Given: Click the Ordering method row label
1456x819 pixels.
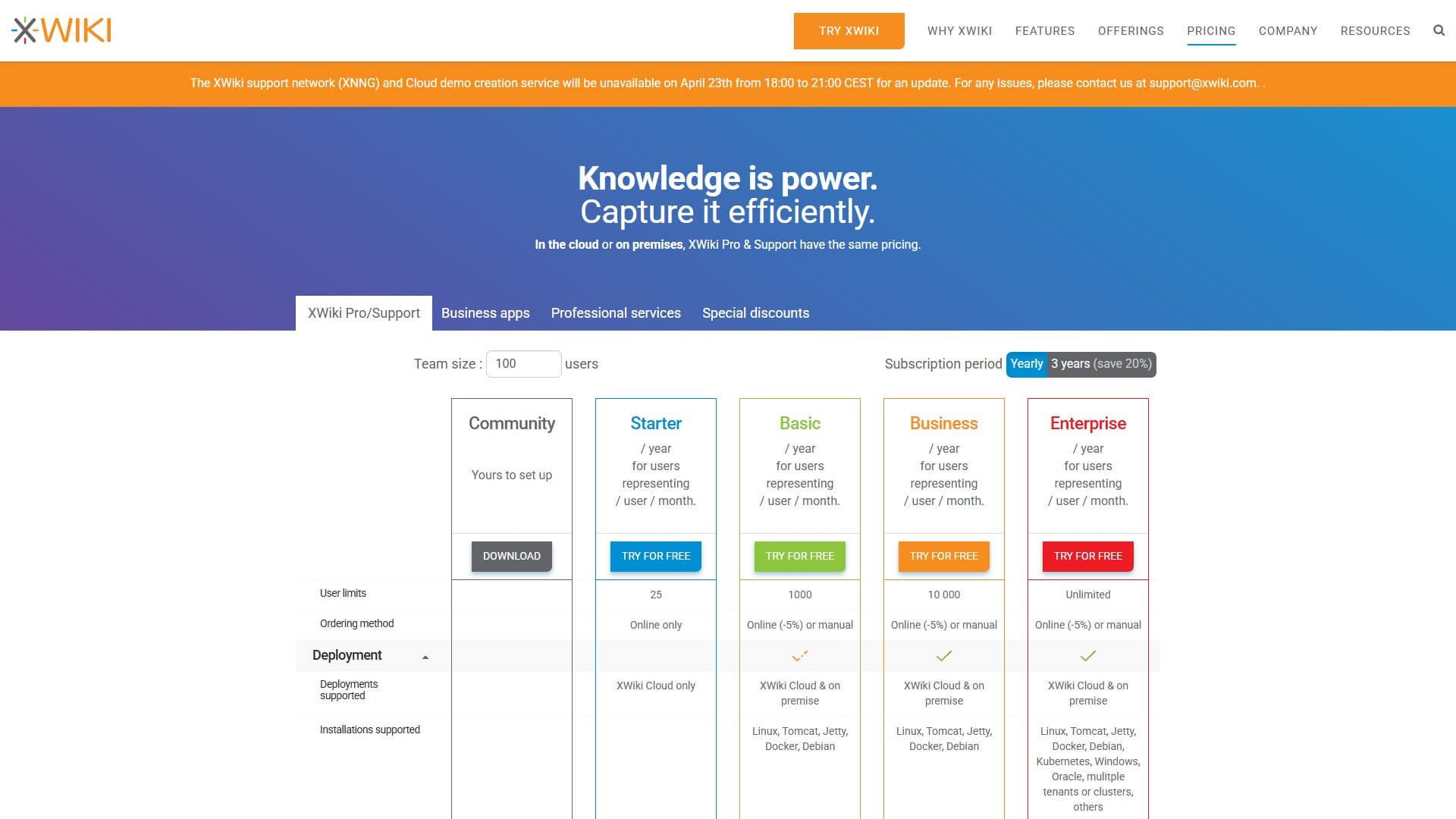Looking at the screenshot, I should (356, 623).
